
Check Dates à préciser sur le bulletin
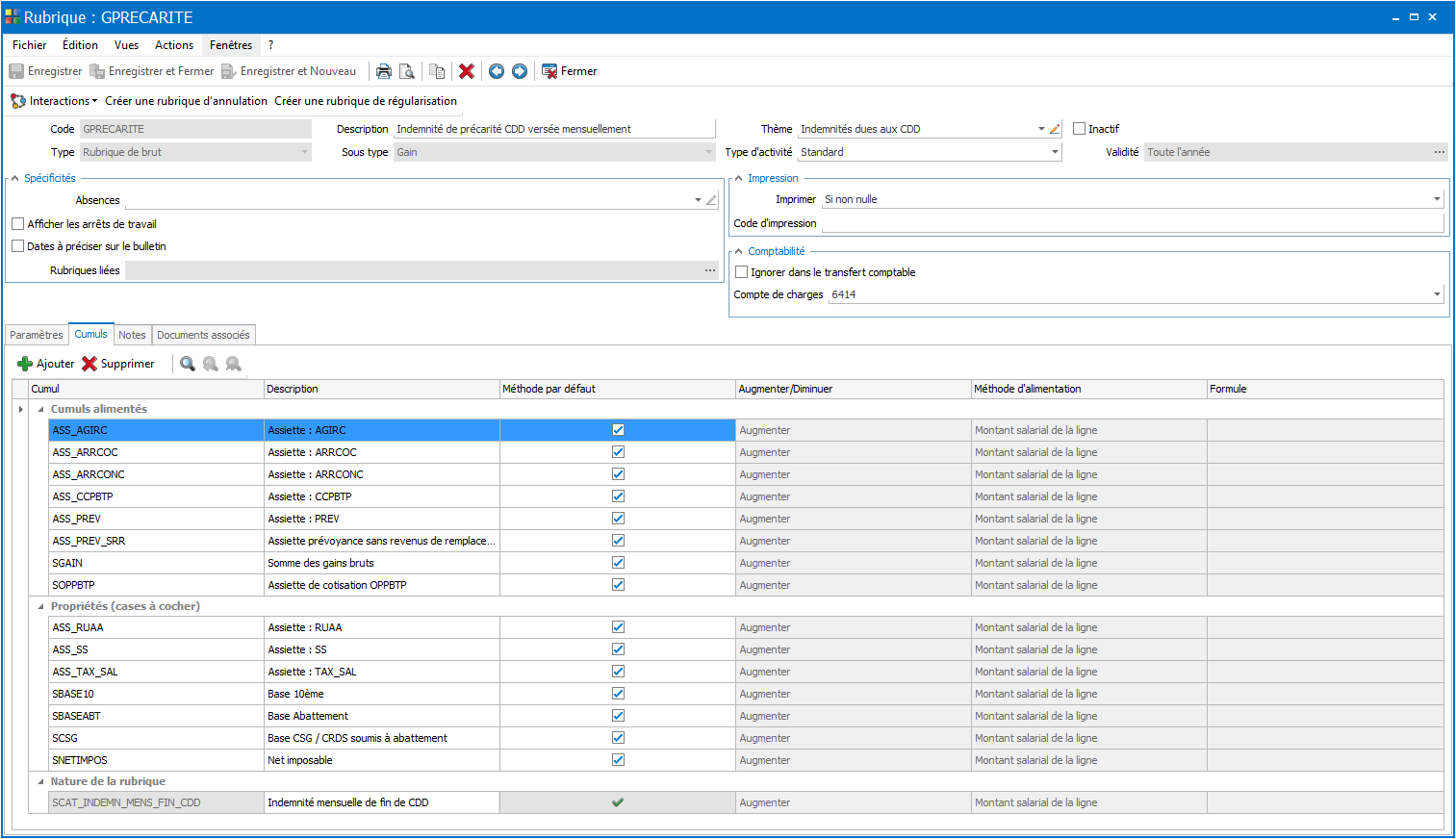coord(18,246)
